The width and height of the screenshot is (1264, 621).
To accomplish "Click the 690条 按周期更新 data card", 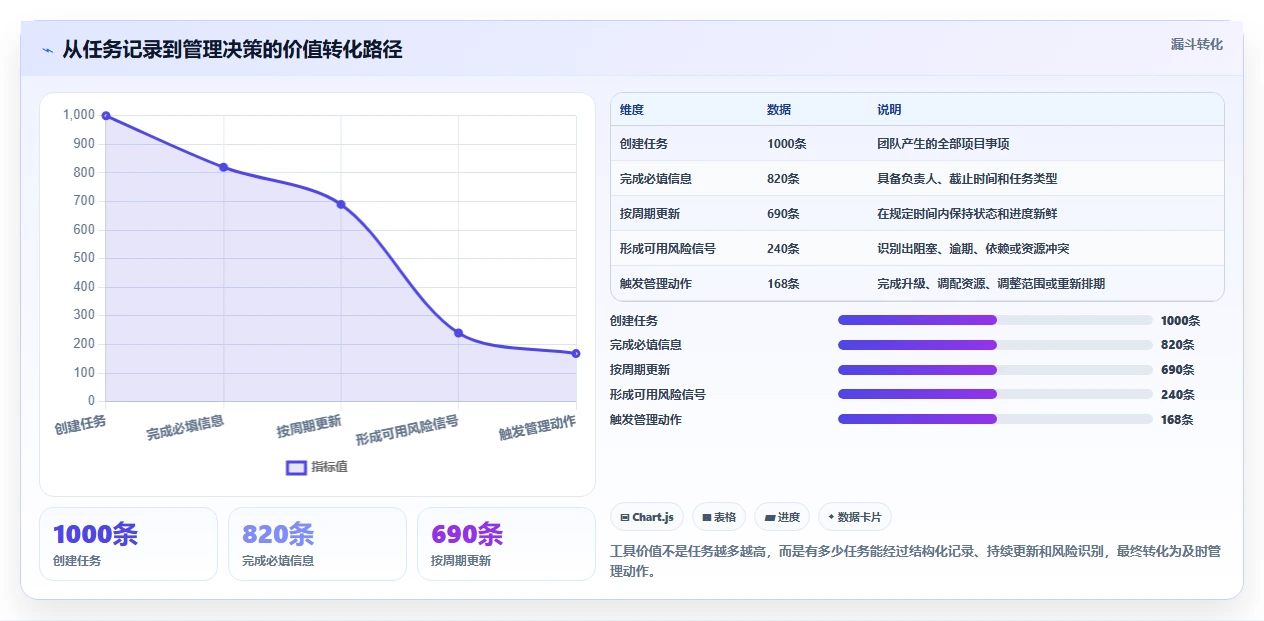I will pyautogui.click(x=506, y=544).
